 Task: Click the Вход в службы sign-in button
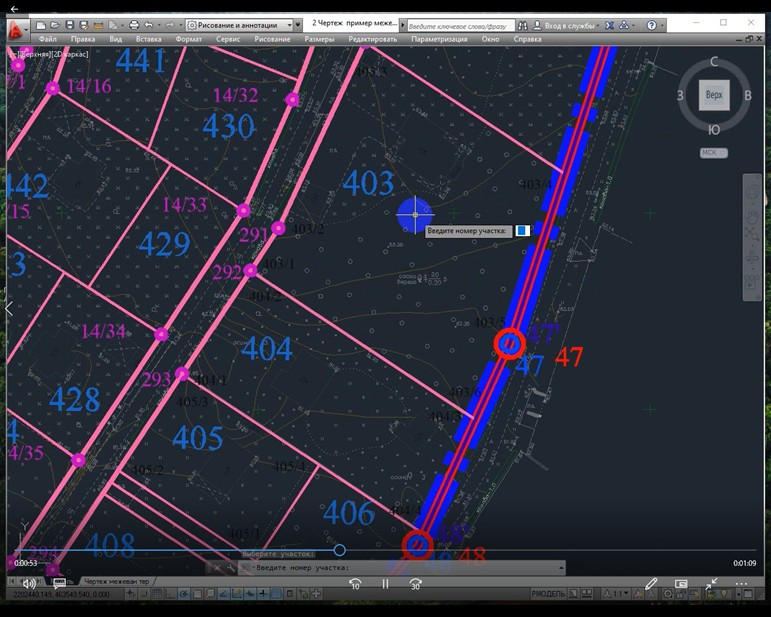tap(565, 26)
